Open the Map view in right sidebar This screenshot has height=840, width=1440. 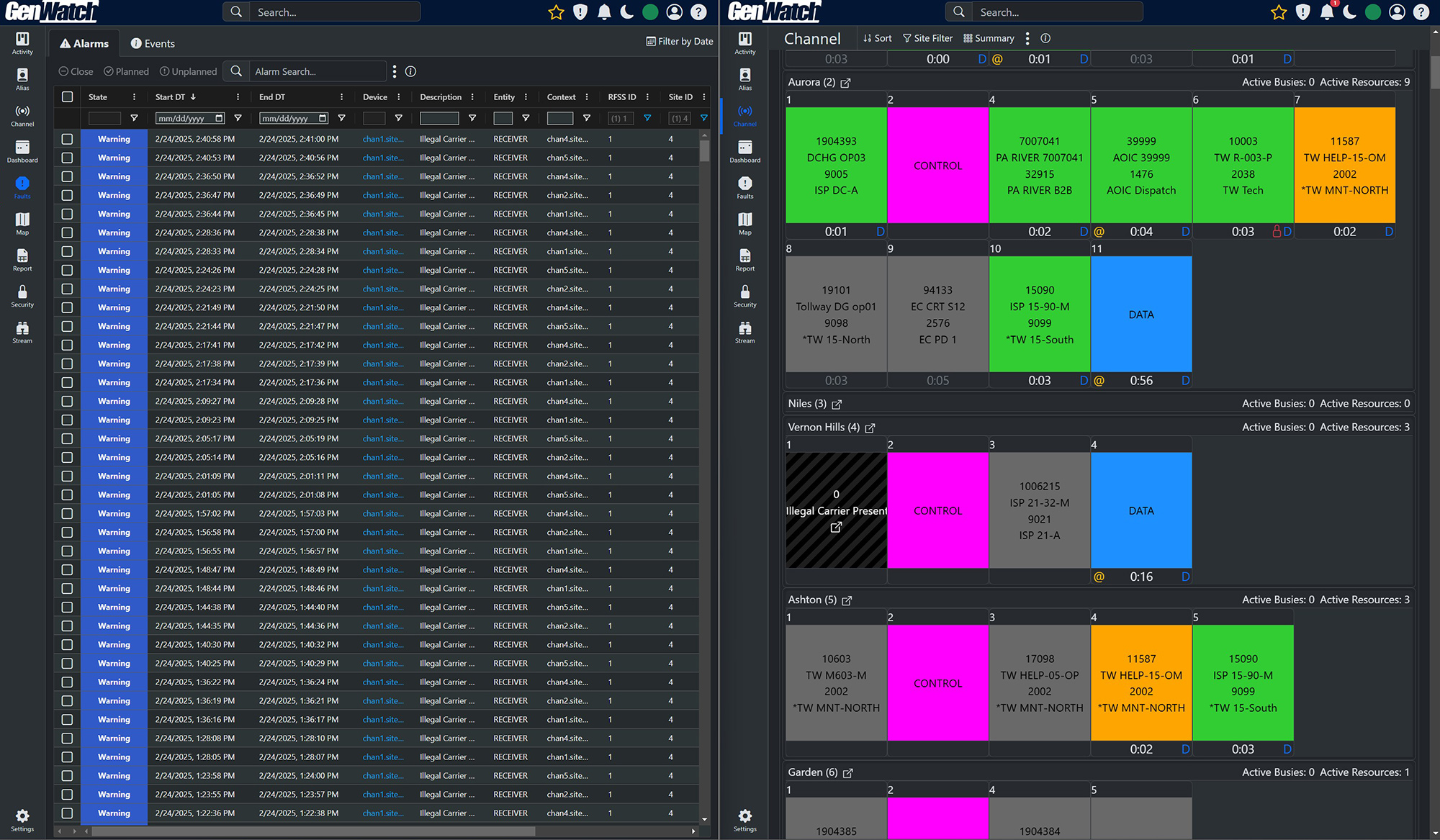(x=745, y=224)
